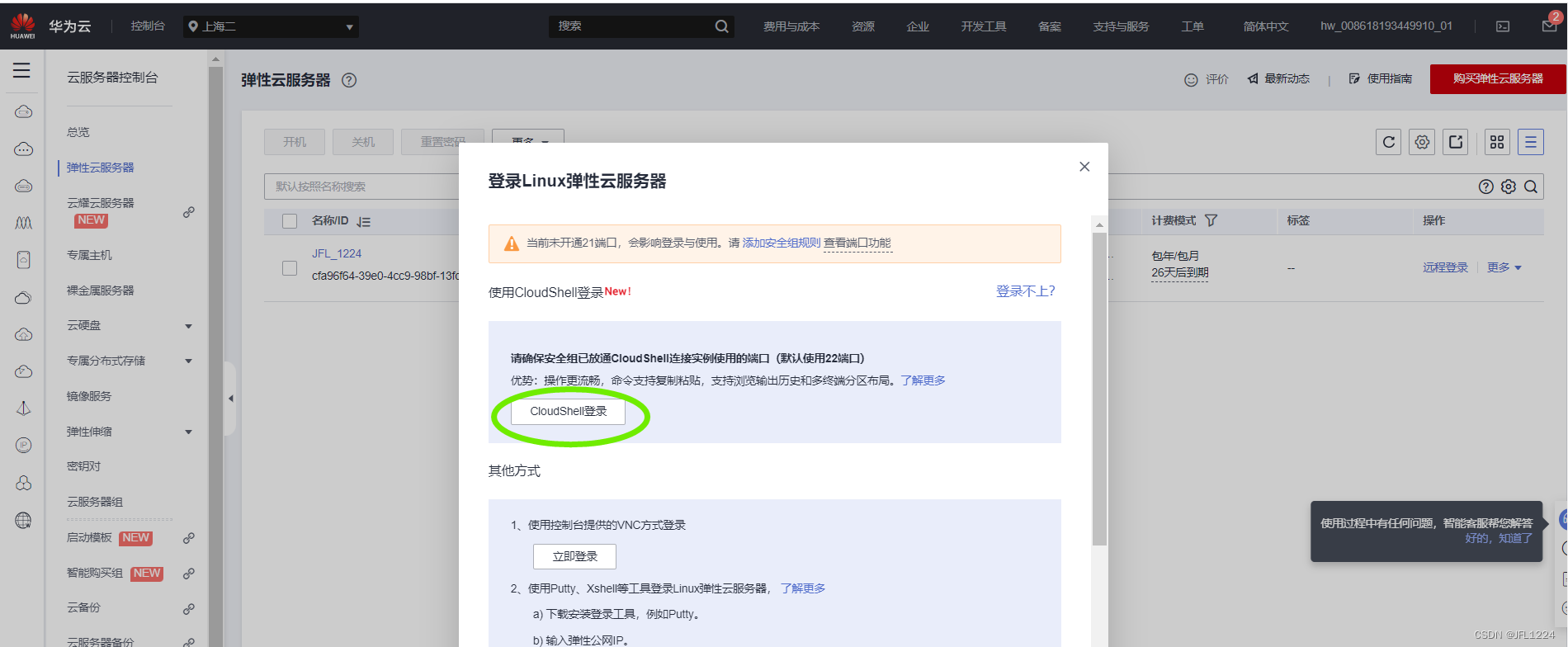The width and height of the screenshot is (1568, 647).
Task: Dismiss tooltip with 好的, 知道了
Action: coord(1499,538)
